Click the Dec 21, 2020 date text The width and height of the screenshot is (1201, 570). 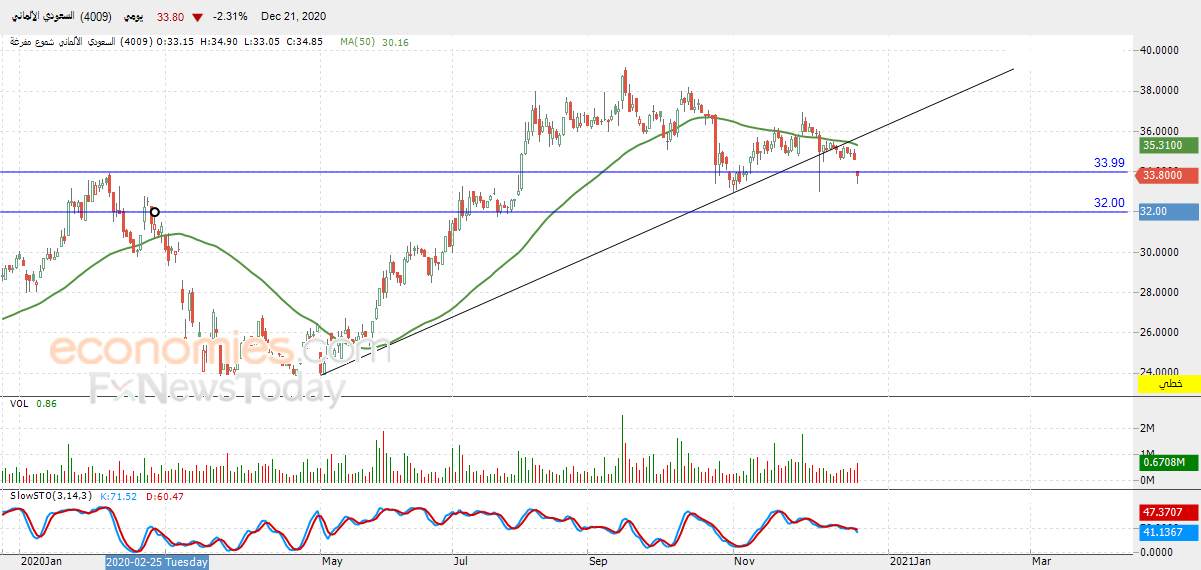[293, 17]
